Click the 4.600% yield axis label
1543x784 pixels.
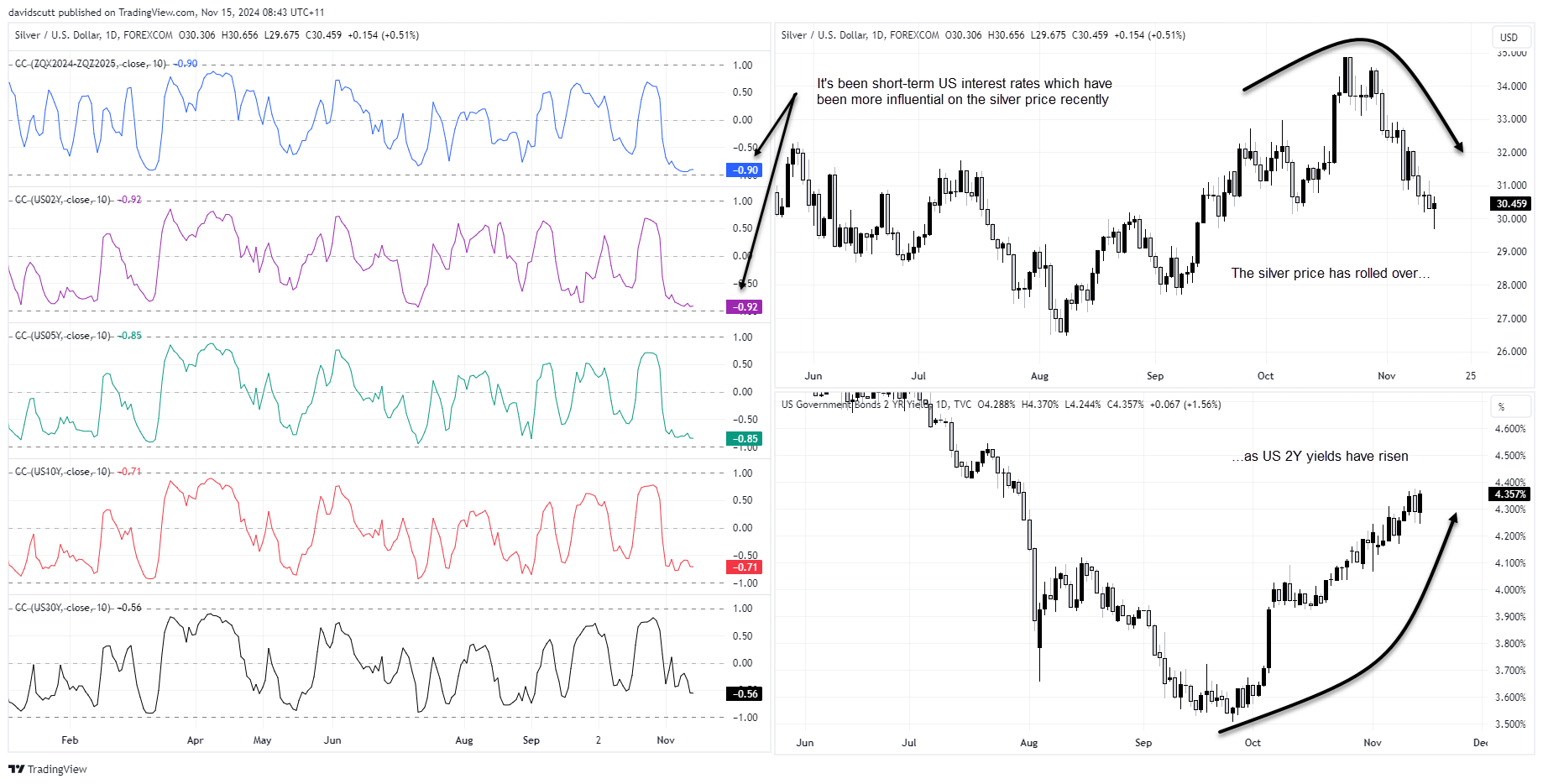tap(1510, 429)
